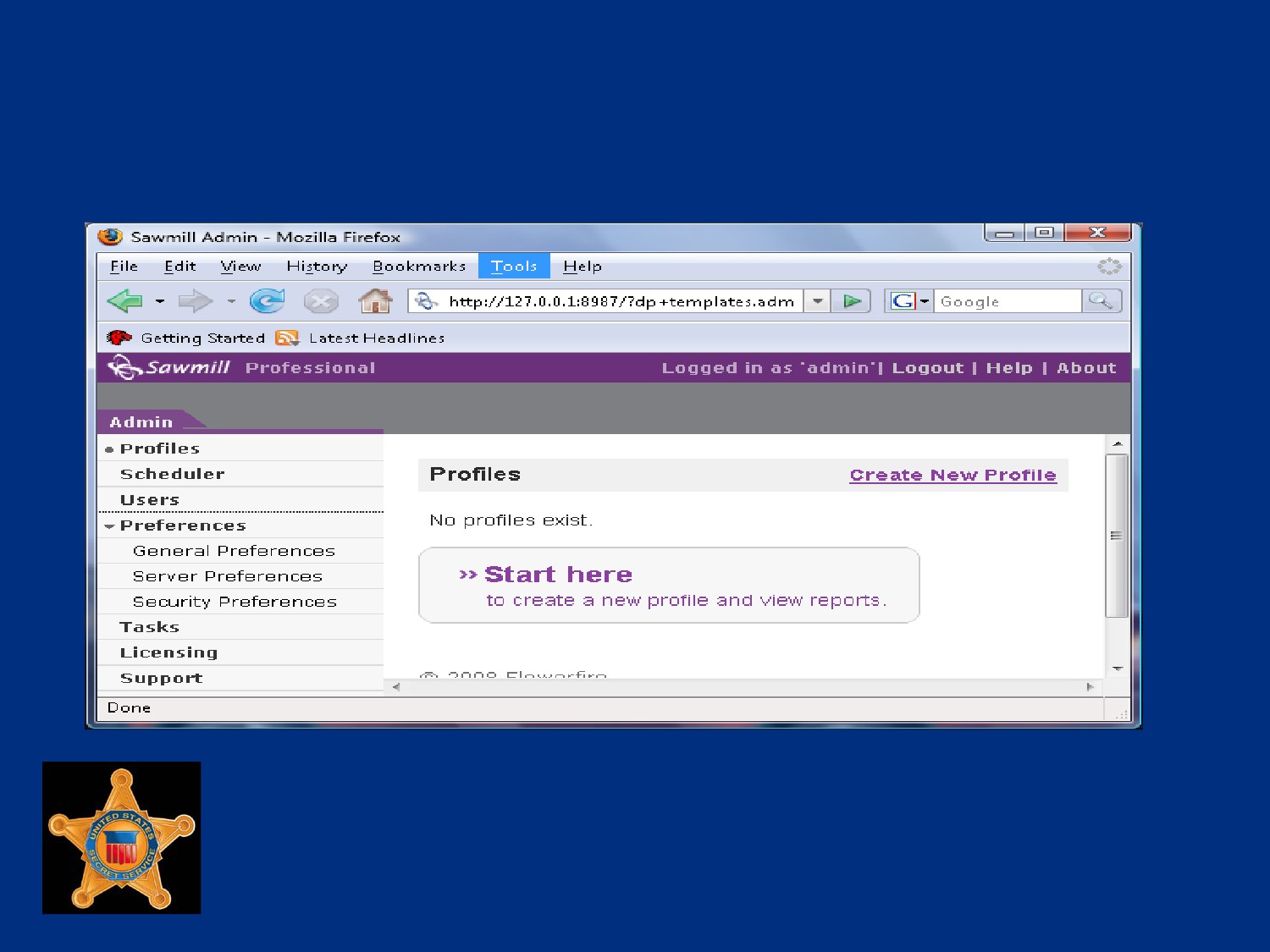
Task: Click the horizontal scrollbar left arrow
Action: coord(395,687)
